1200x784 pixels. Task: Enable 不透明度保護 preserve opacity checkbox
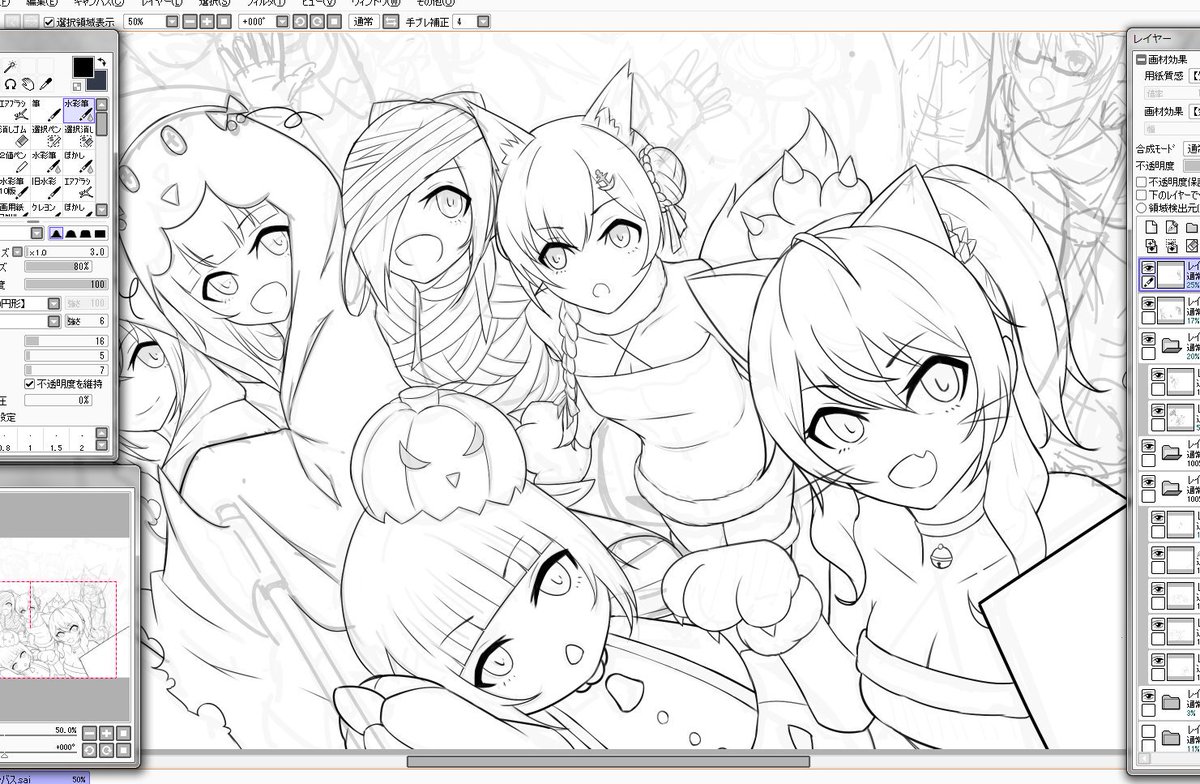click(x=1142, y=182)
